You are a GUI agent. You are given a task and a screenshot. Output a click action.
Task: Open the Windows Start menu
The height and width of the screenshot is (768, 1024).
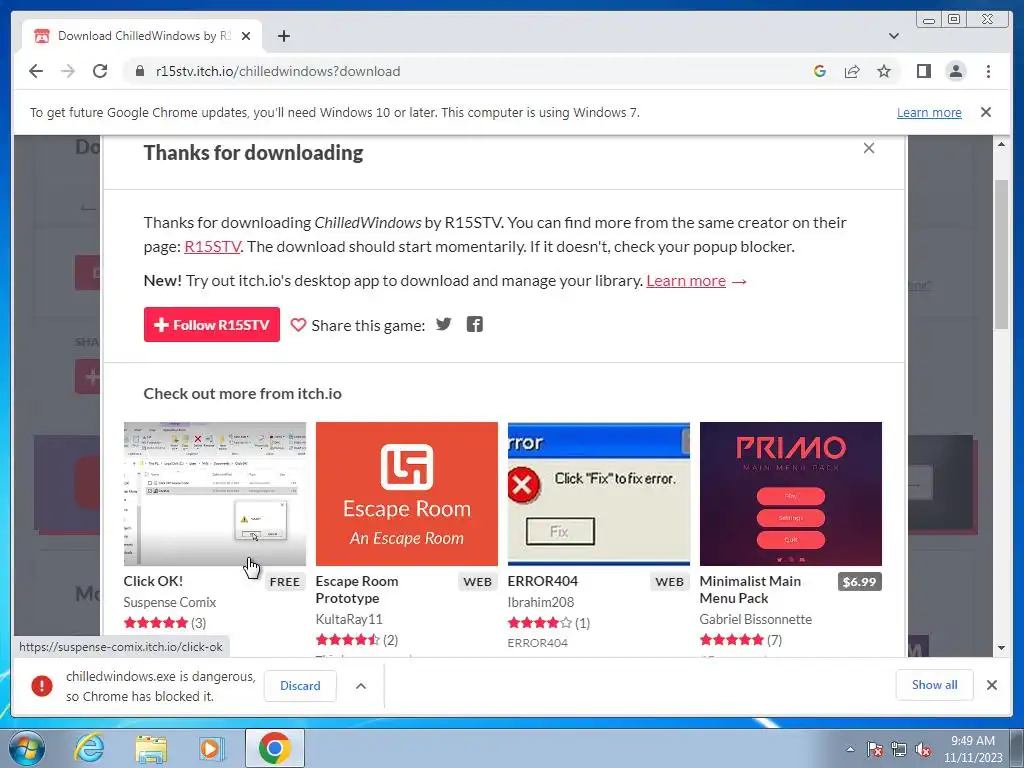click(27, 748)
